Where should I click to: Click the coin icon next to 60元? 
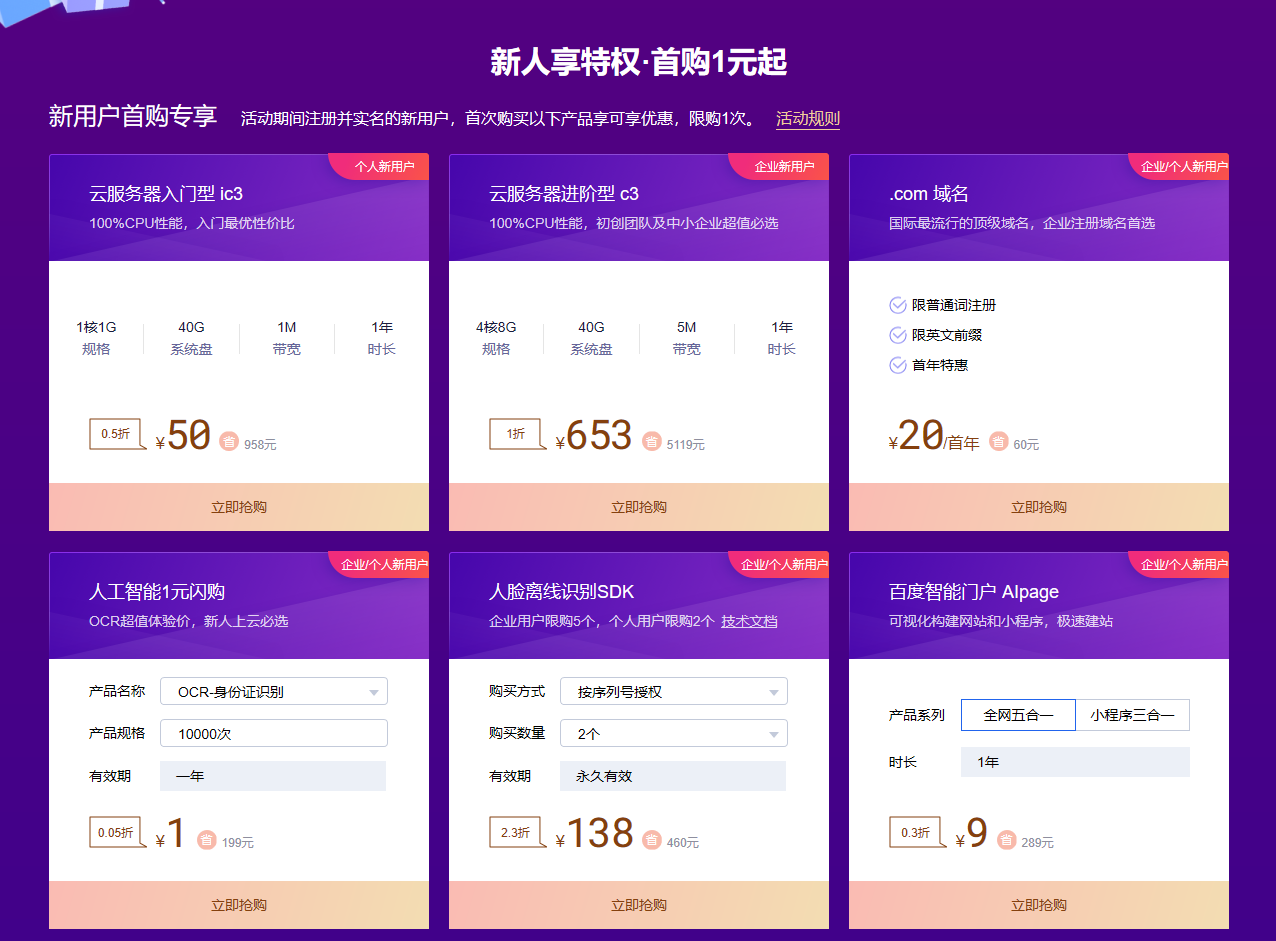pos(998,441)
